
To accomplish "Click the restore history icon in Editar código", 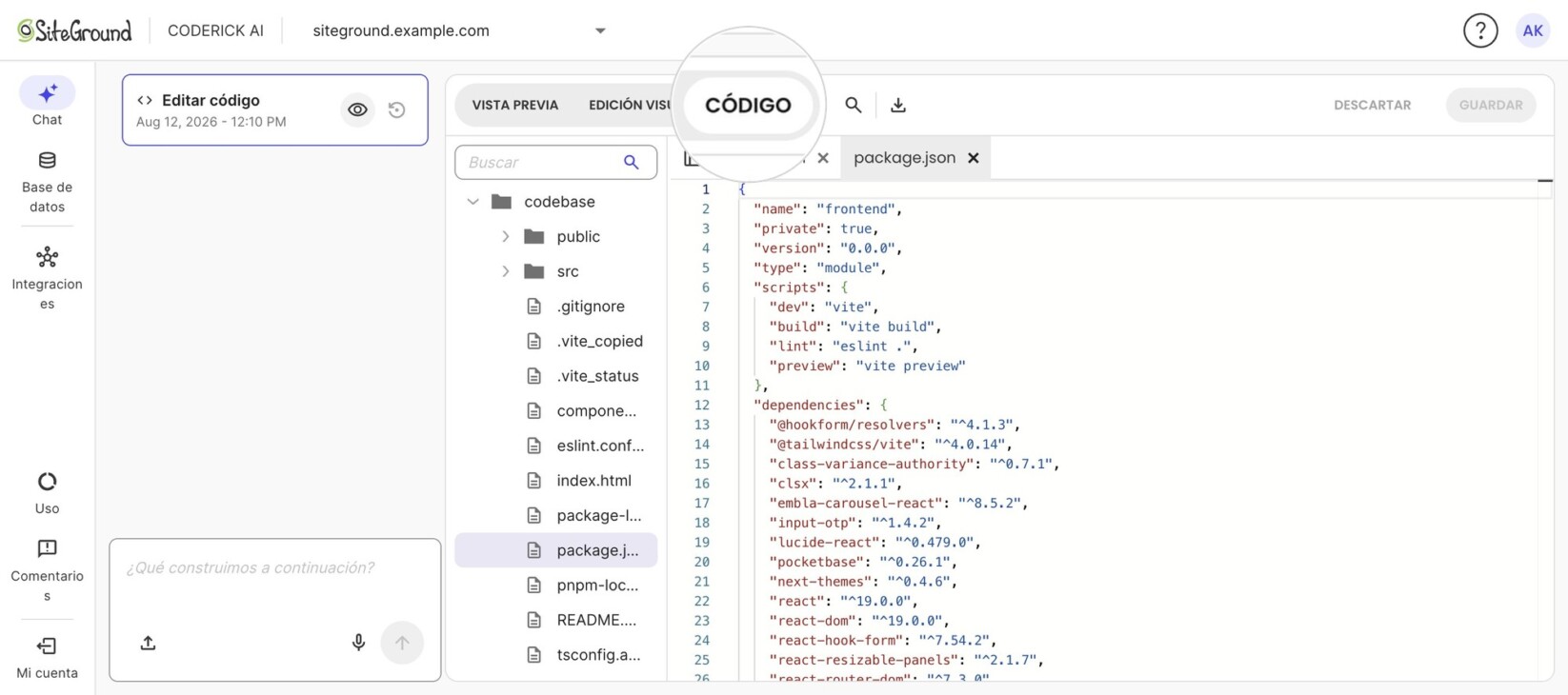I will point(397,110).
